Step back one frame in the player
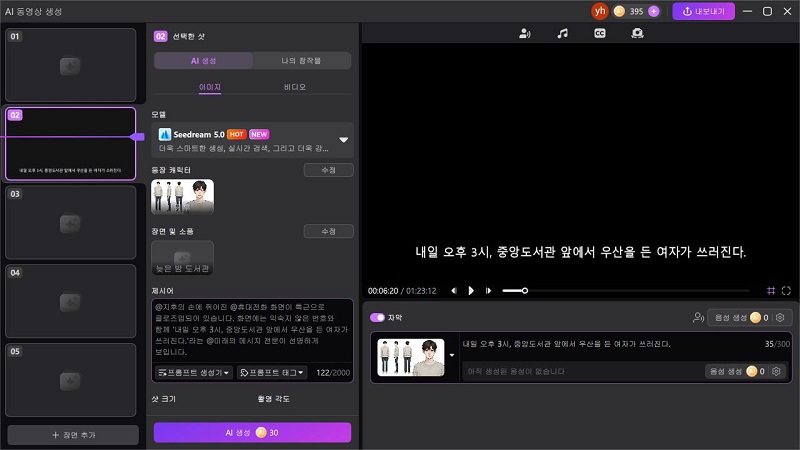 [x=454, y=291]
